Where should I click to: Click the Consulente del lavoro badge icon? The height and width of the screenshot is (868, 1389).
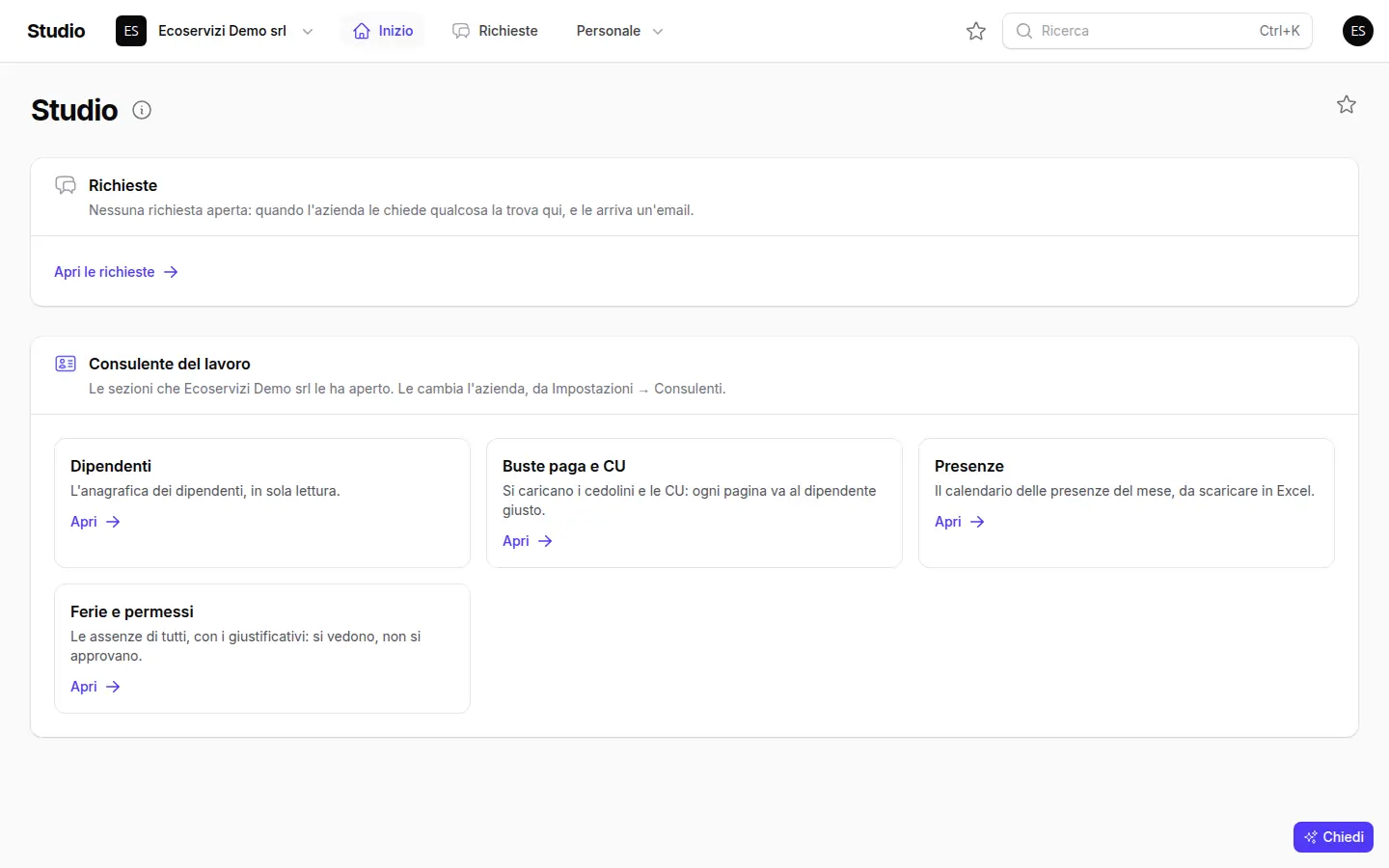66,364
